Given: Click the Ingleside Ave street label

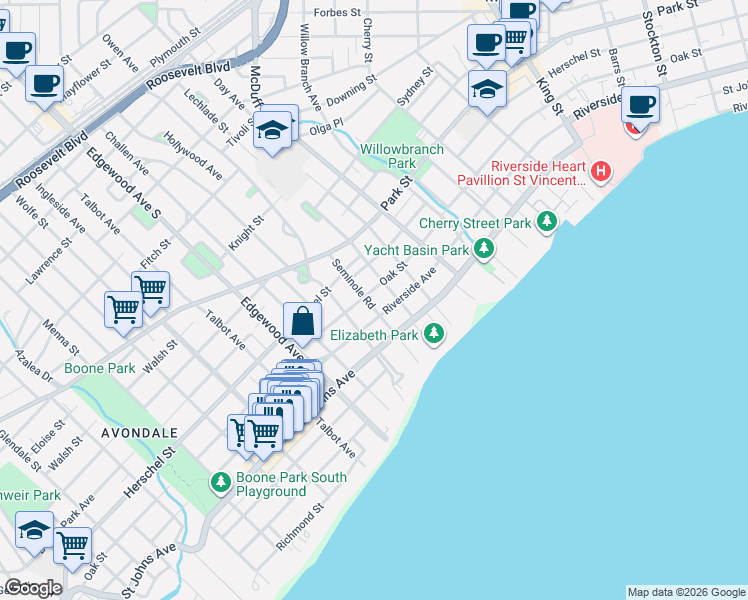Looking at the screenshot, I should (61, 208).
